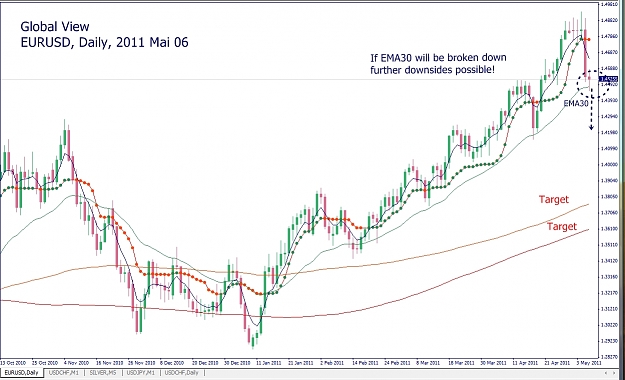Viewport: 625px width, 380px height.
Task: Open the USDCHF,M1 chart tab
Action: tap(63, 373)
